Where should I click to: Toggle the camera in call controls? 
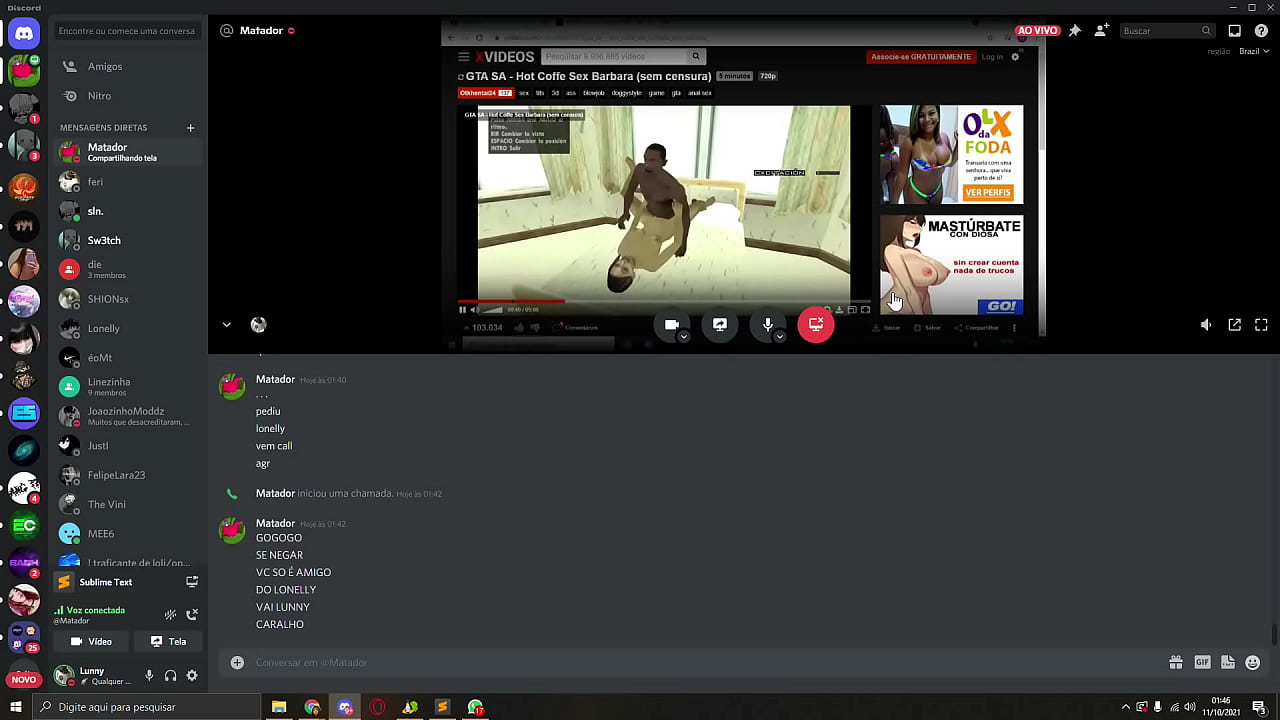click(x=671, y=325)
